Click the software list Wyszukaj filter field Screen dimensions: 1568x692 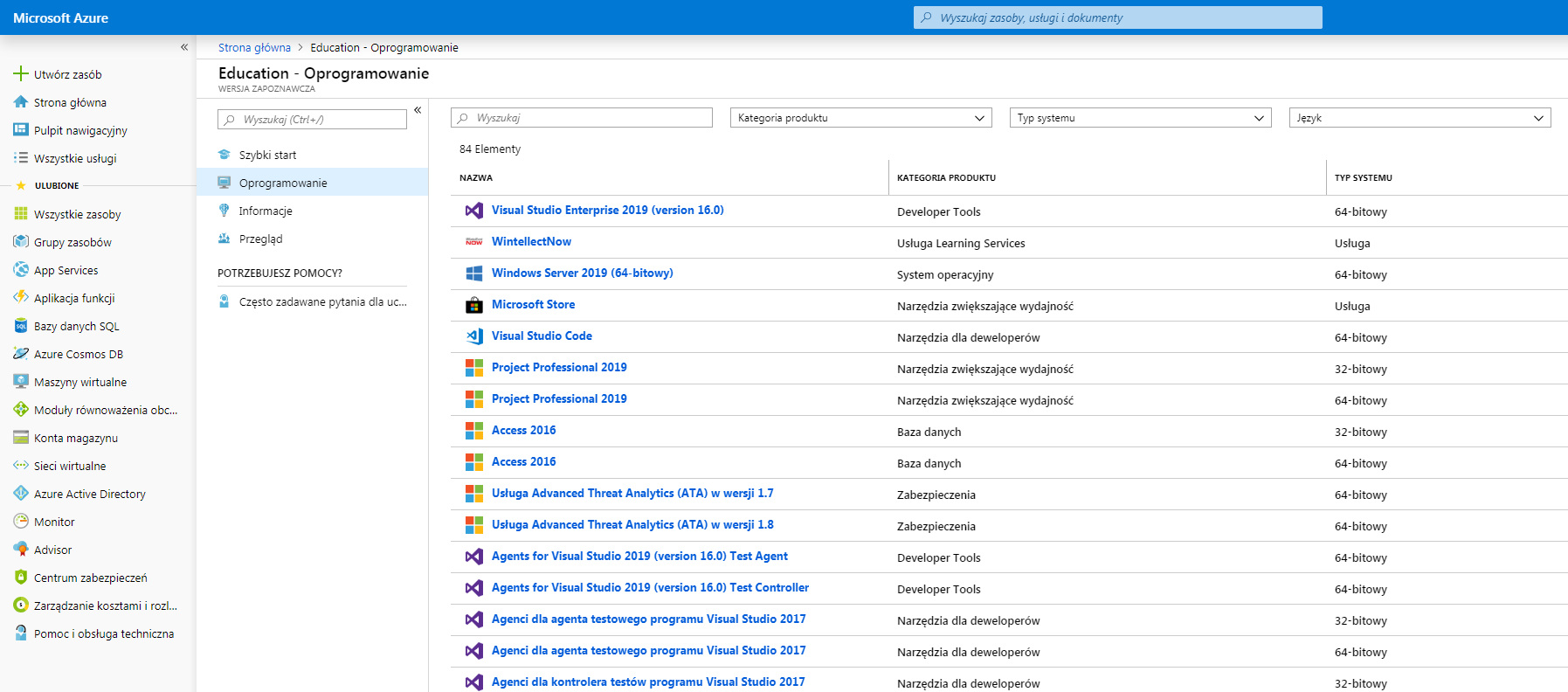click(582, 118)
